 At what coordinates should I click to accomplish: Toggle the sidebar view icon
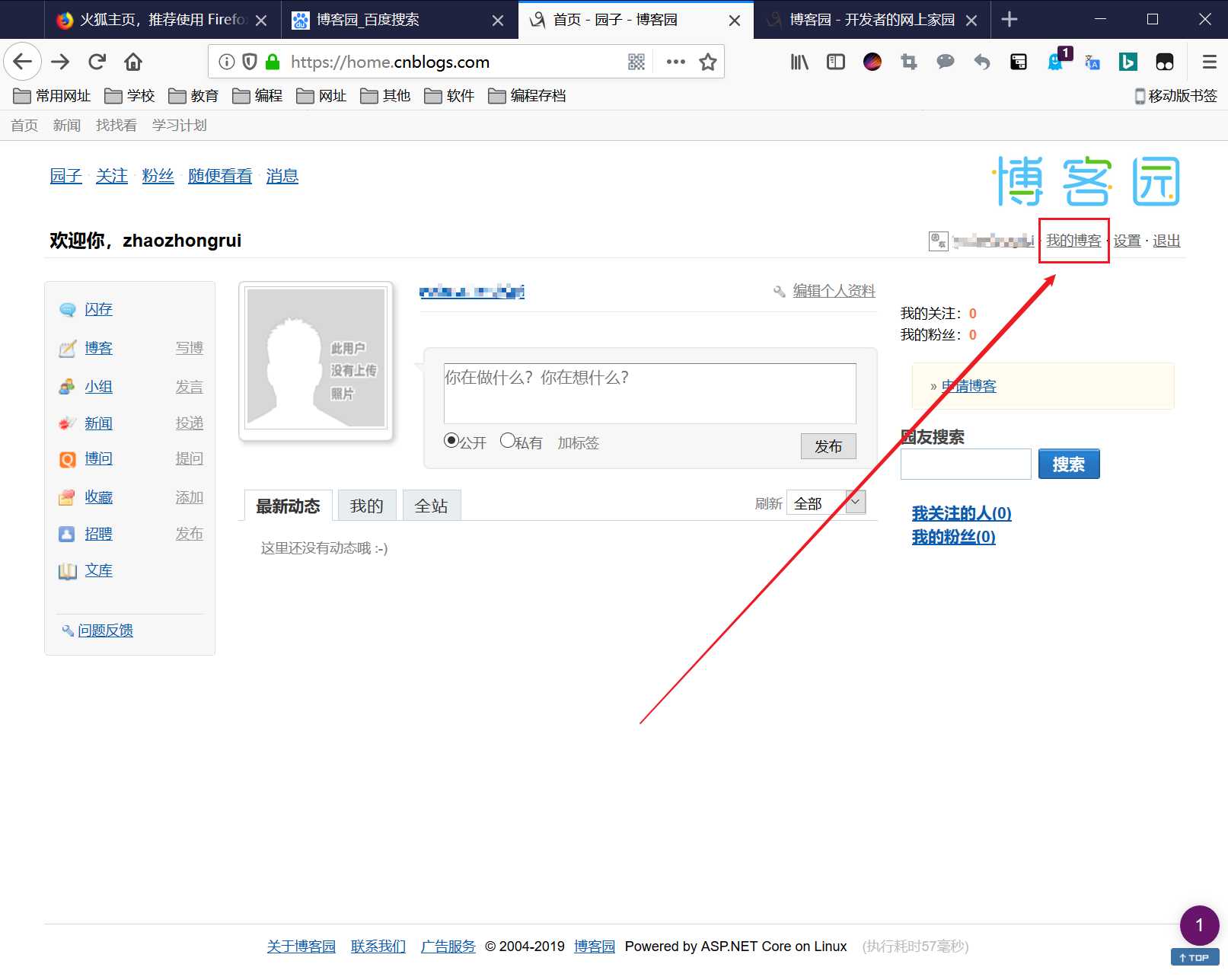pyautogui.click(x=836, y=62)
